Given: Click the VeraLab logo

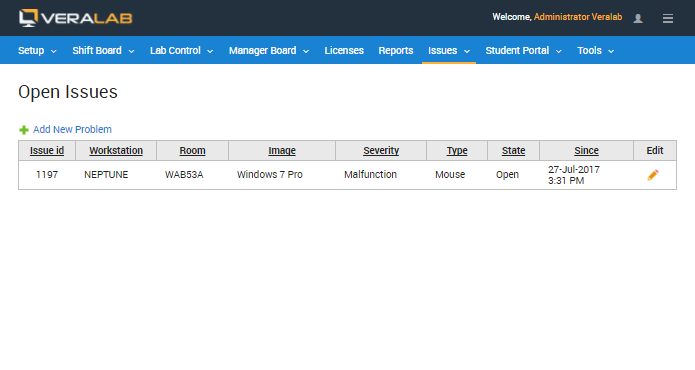Looking at the screenshot, I should pos(76,18).
